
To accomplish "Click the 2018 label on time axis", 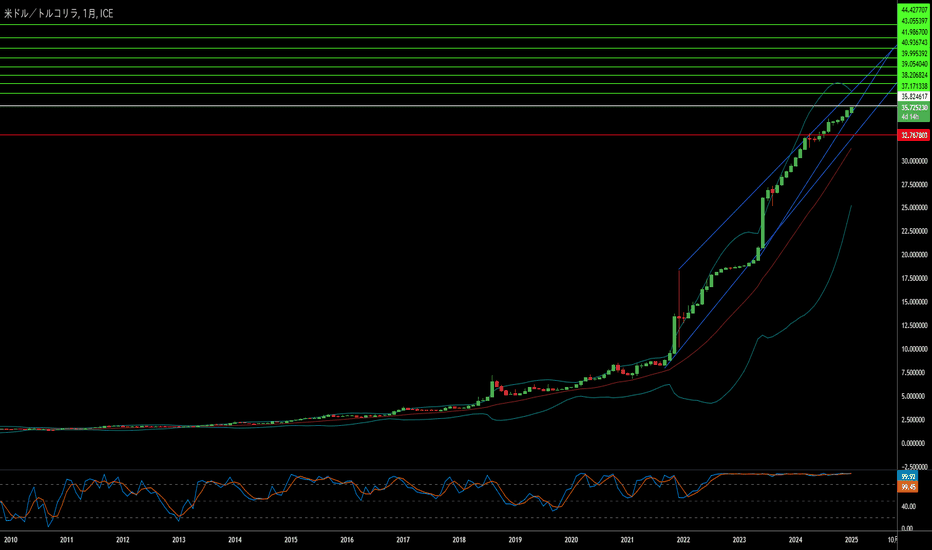I will (x=459, y=540).
